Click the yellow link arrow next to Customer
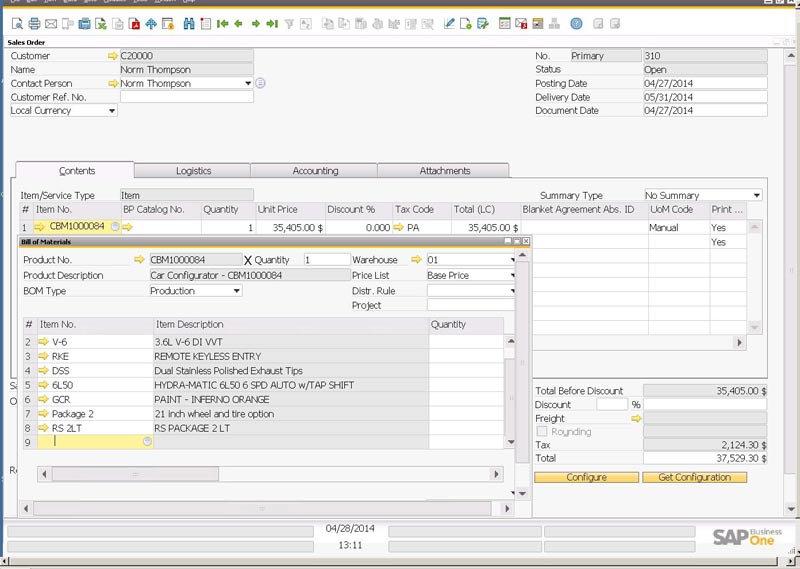This screenshot has width=800, height=569. tap(113, 56)
